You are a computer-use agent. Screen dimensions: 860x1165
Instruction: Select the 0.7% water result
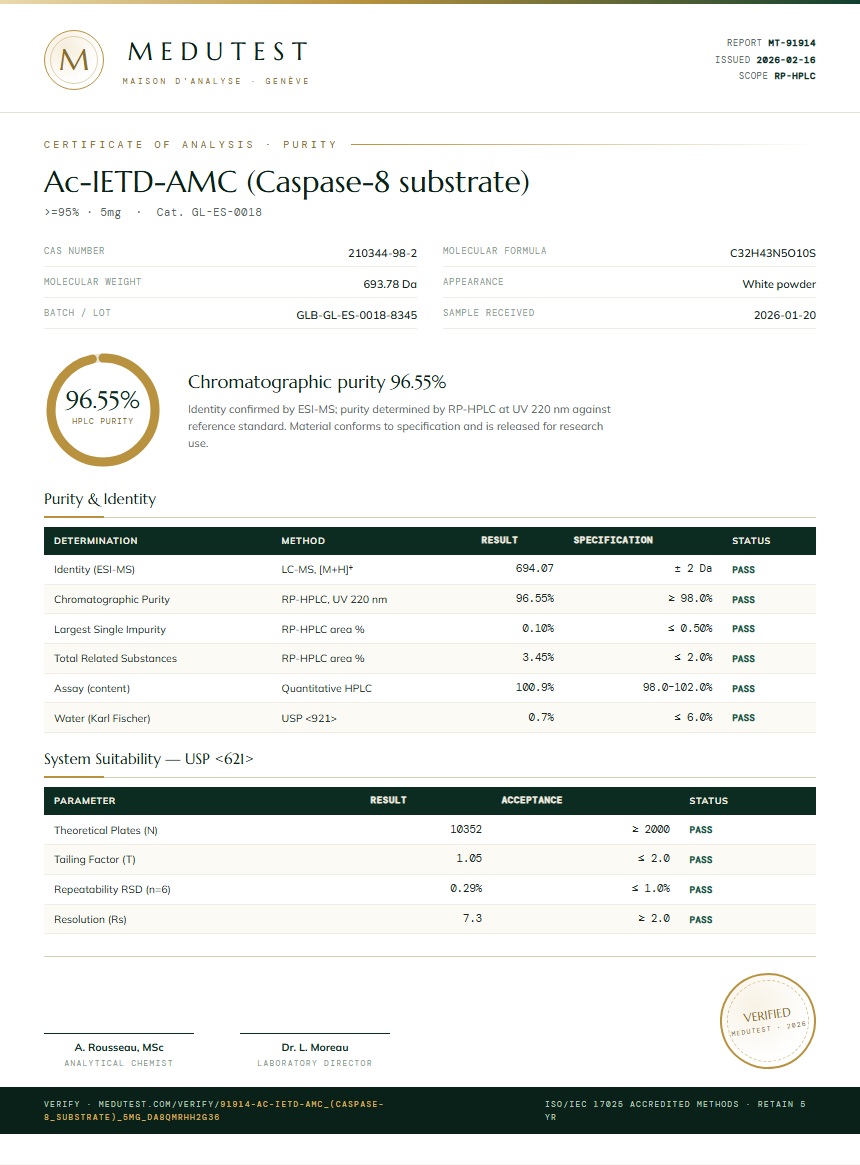541,718
